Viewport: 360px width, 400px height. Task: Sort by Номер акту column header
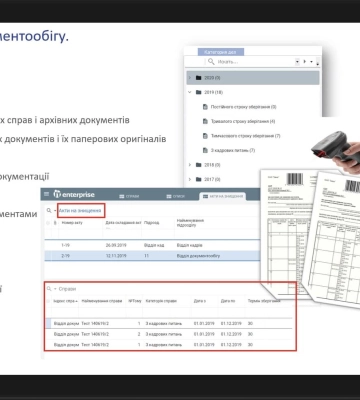(72, 223)
